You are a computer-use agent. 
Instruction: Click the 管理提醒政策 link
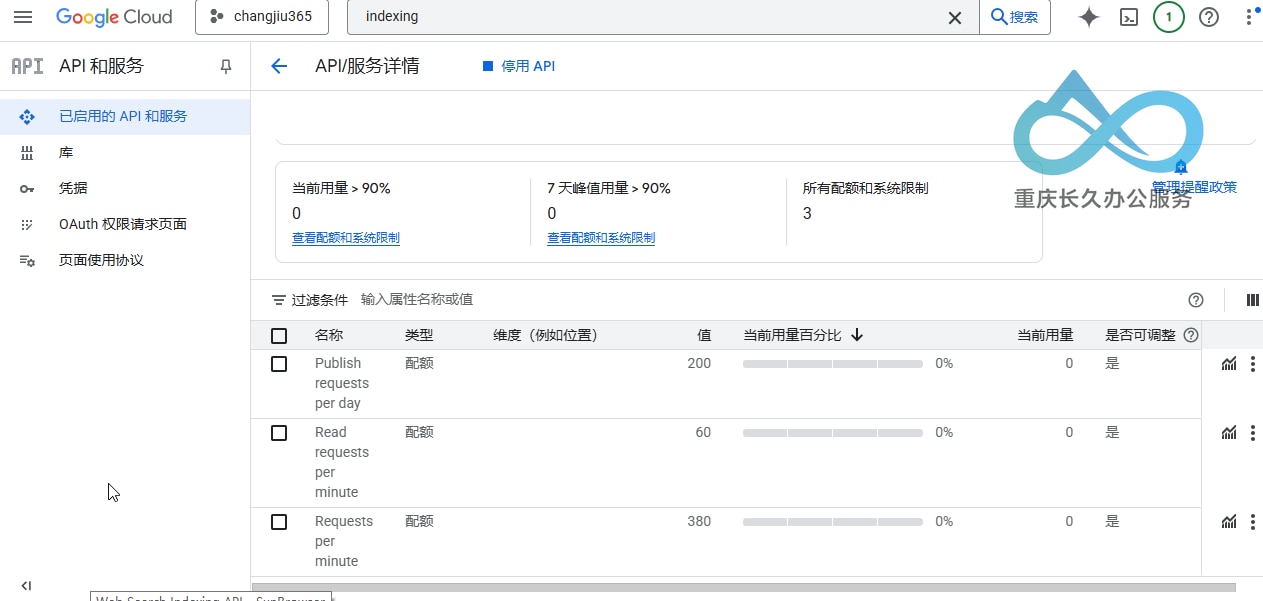(1194, 187)
